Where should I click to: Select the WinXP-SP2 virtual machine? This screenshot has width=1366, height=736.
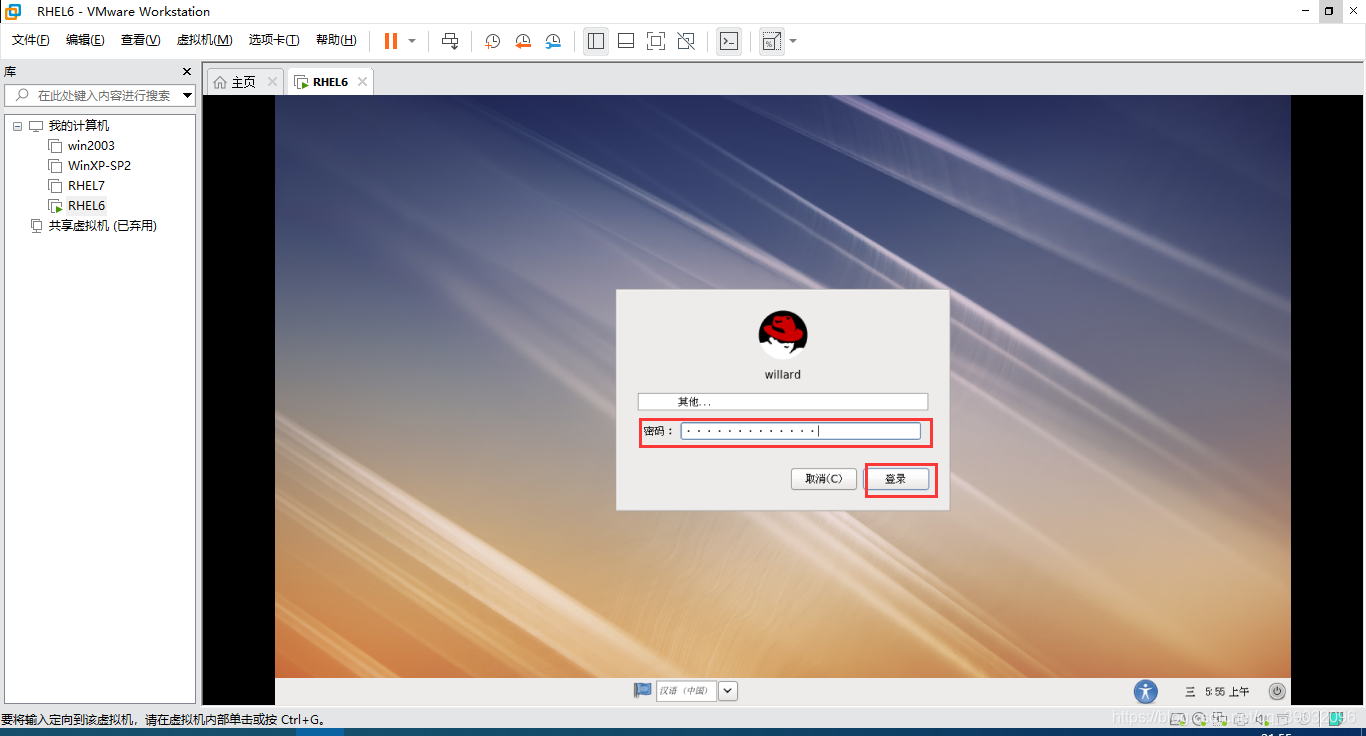[99, 166]
